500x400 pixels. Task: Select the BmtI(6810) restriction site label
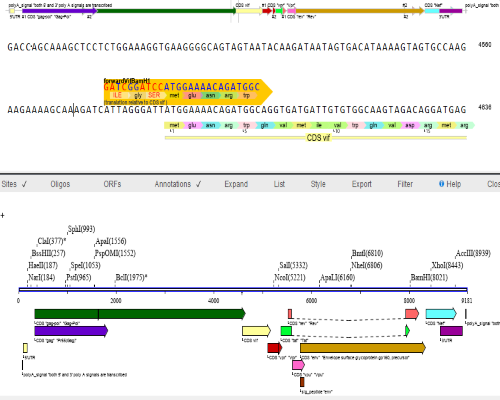pyautogui.click(x=367, y=253)
